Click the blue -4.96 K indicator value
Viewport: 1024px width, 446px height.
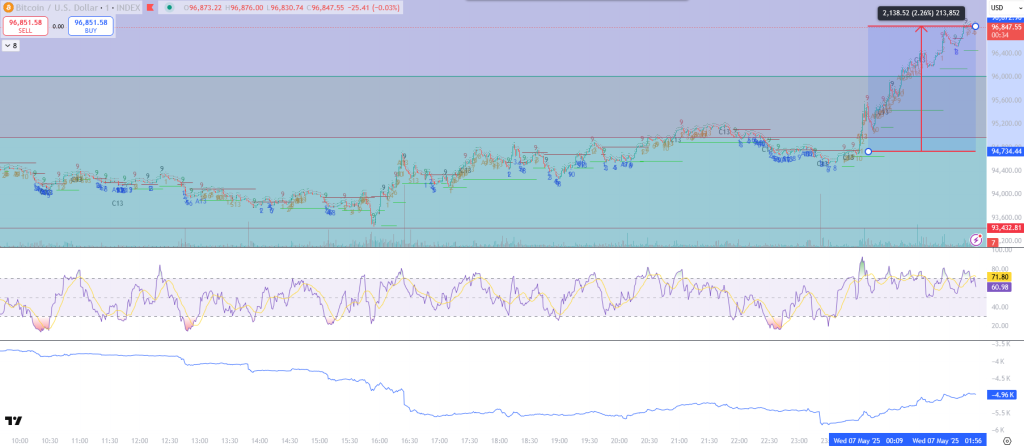tap(1002, 394)
